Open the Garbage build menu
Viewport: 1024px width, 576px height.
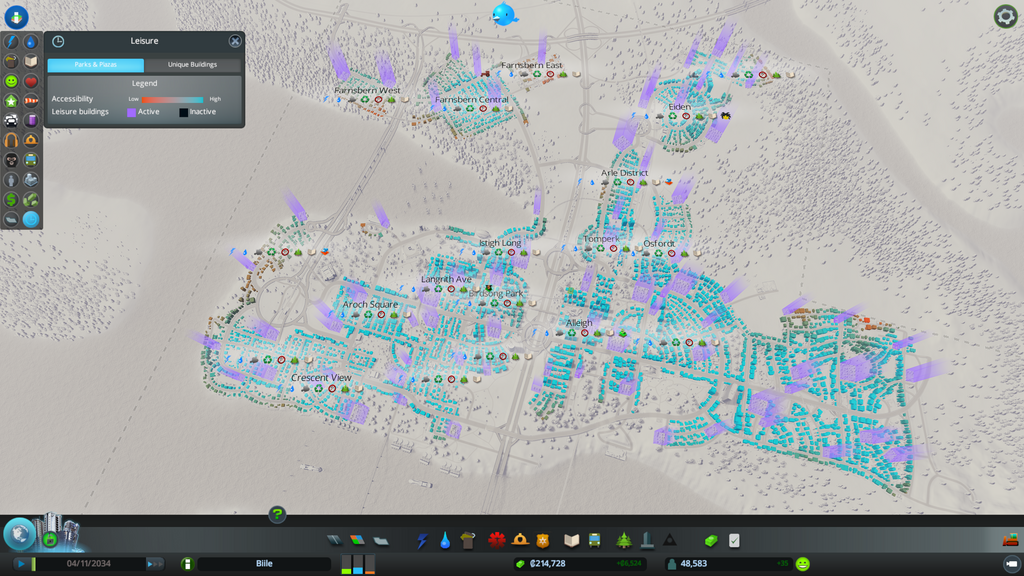tap(468, 540)
